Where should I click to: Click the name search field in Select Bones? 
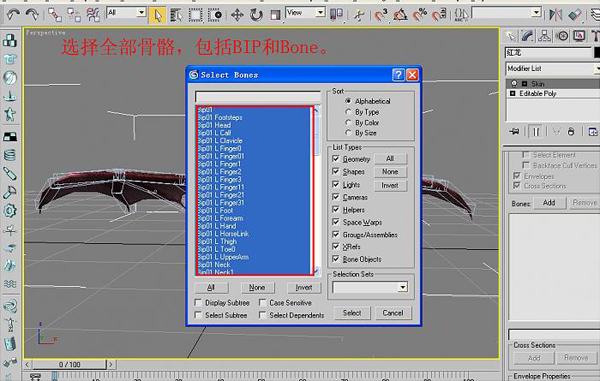[258, 96]
